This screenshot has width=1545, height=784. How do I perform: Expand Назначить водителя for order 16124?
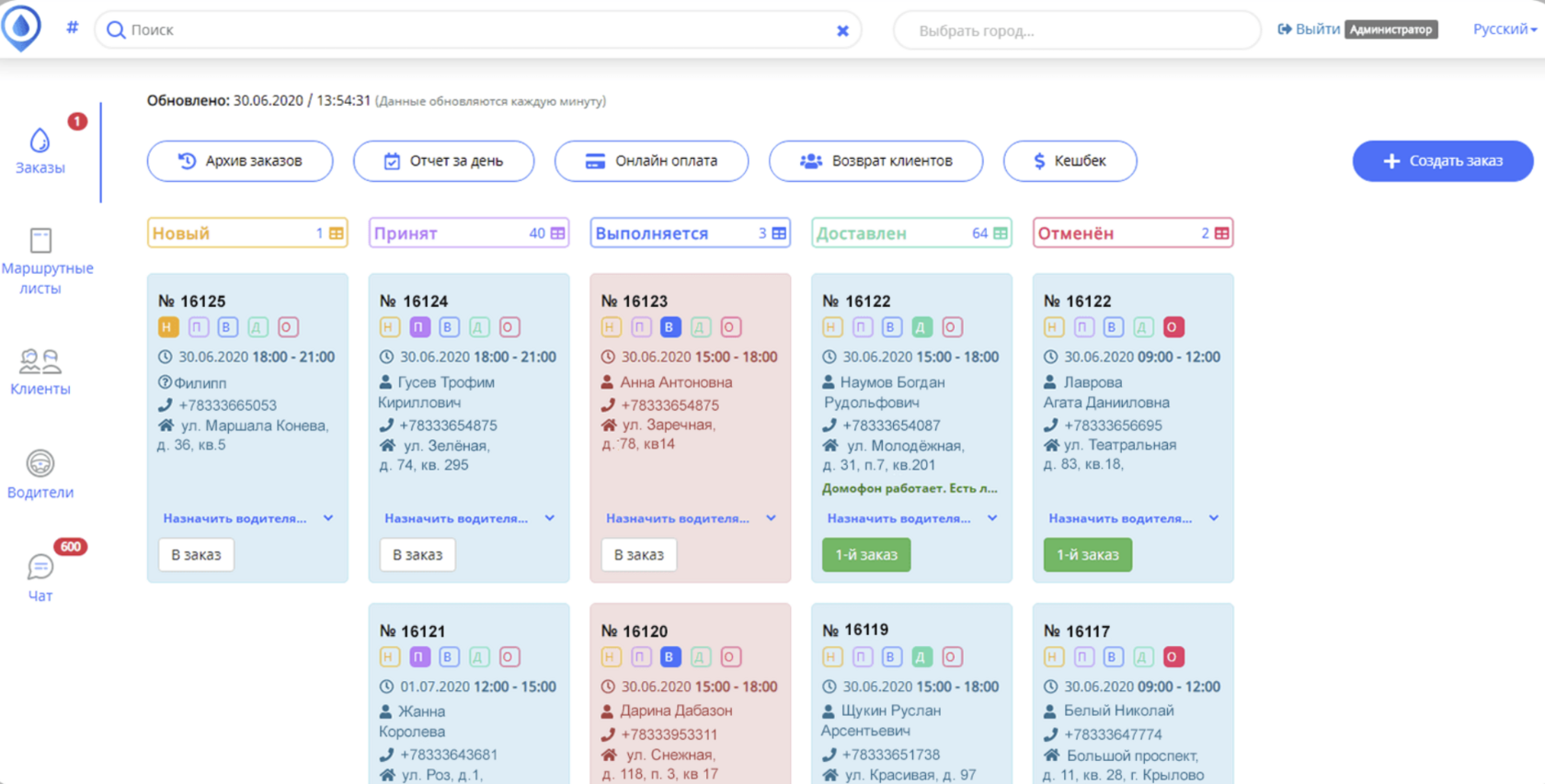[469, 518]
